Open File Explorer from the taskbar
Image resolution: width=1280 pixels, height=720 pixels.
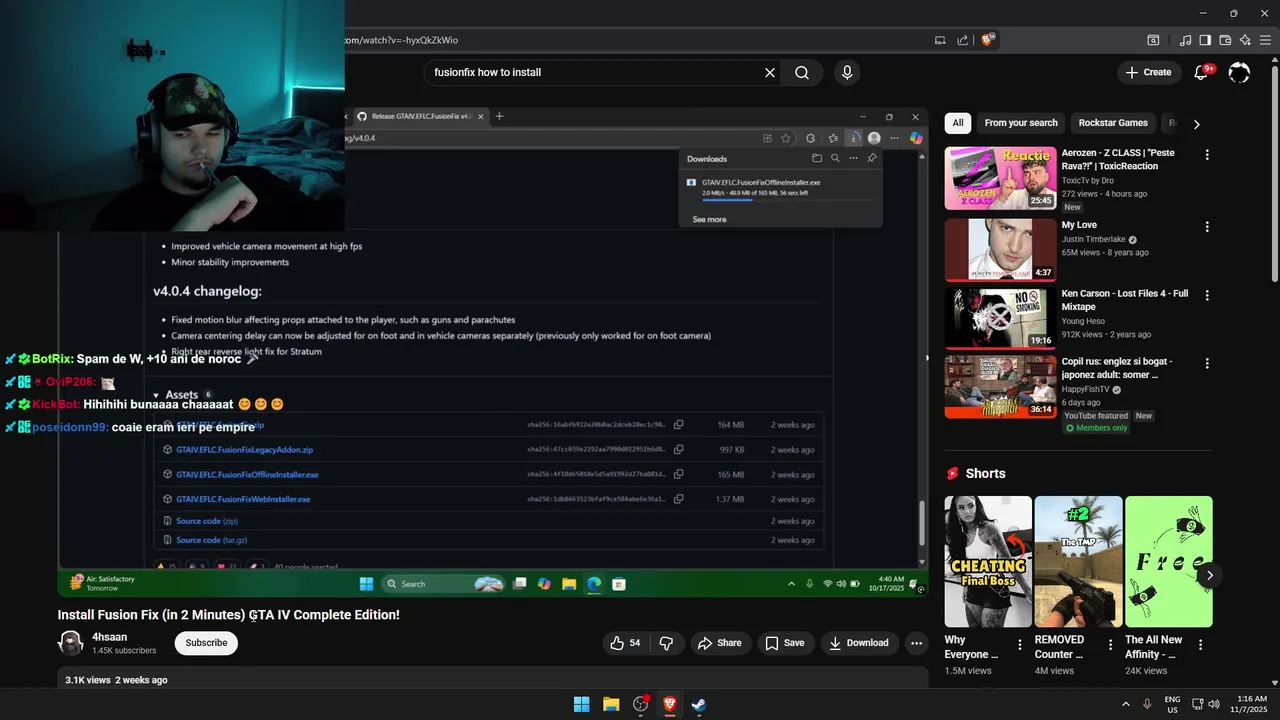point(611,704)
